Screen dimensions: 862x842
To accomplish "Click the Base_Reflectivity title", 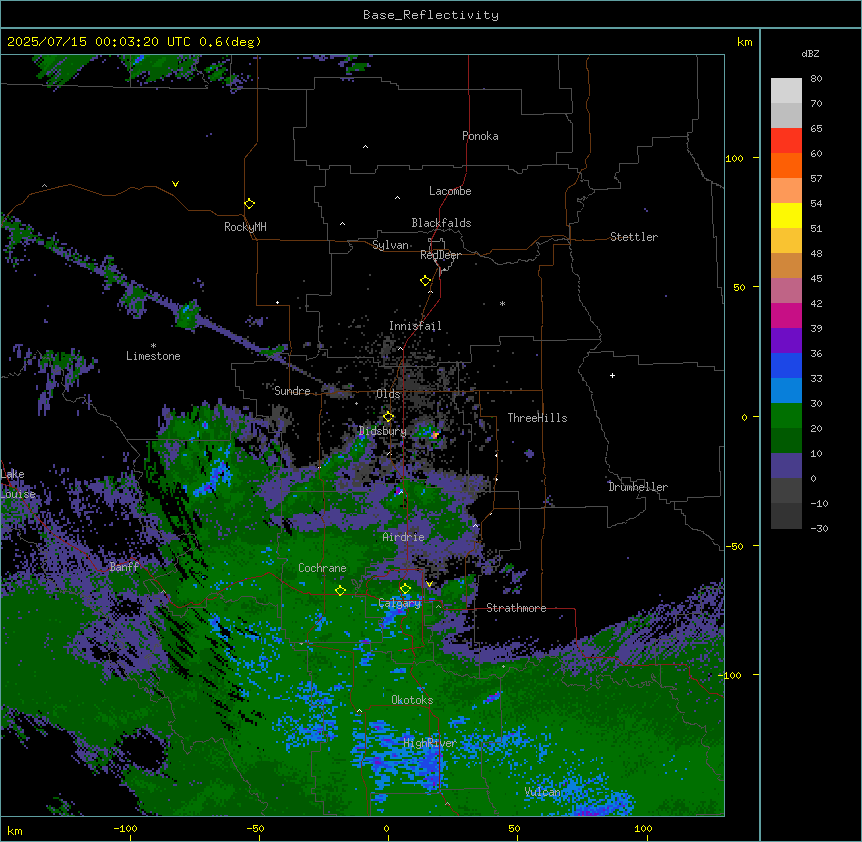I will click(431, 15).
